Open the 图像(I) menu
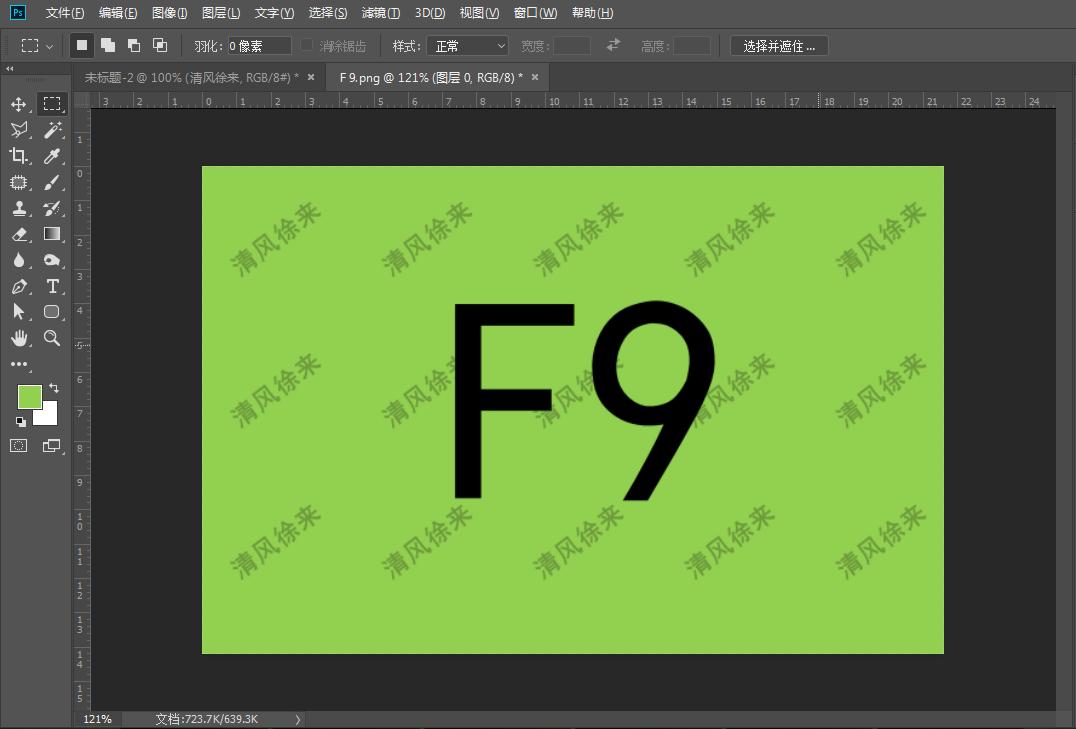Image resolution: width=1076 pixels, height=729 pixels. click(169, 13)
